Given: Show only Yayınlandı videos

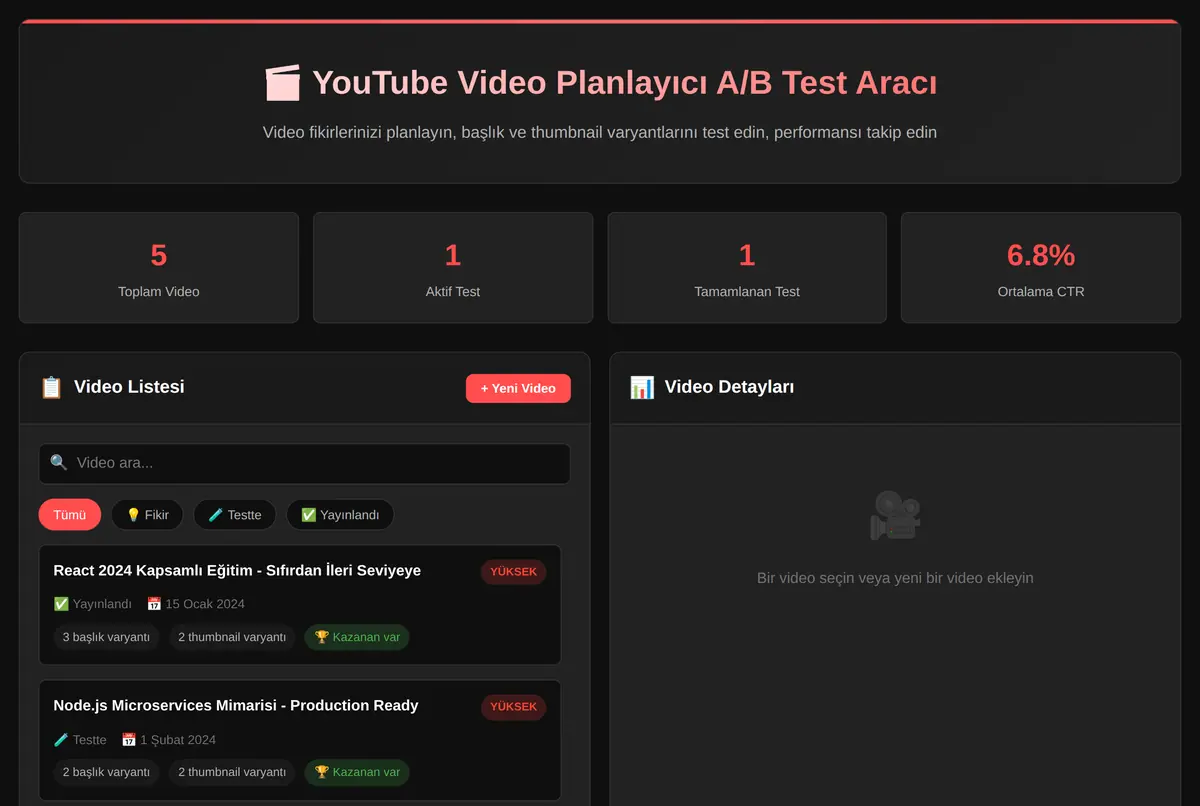Looking at the screenshot, I should (x=340, y=515).
